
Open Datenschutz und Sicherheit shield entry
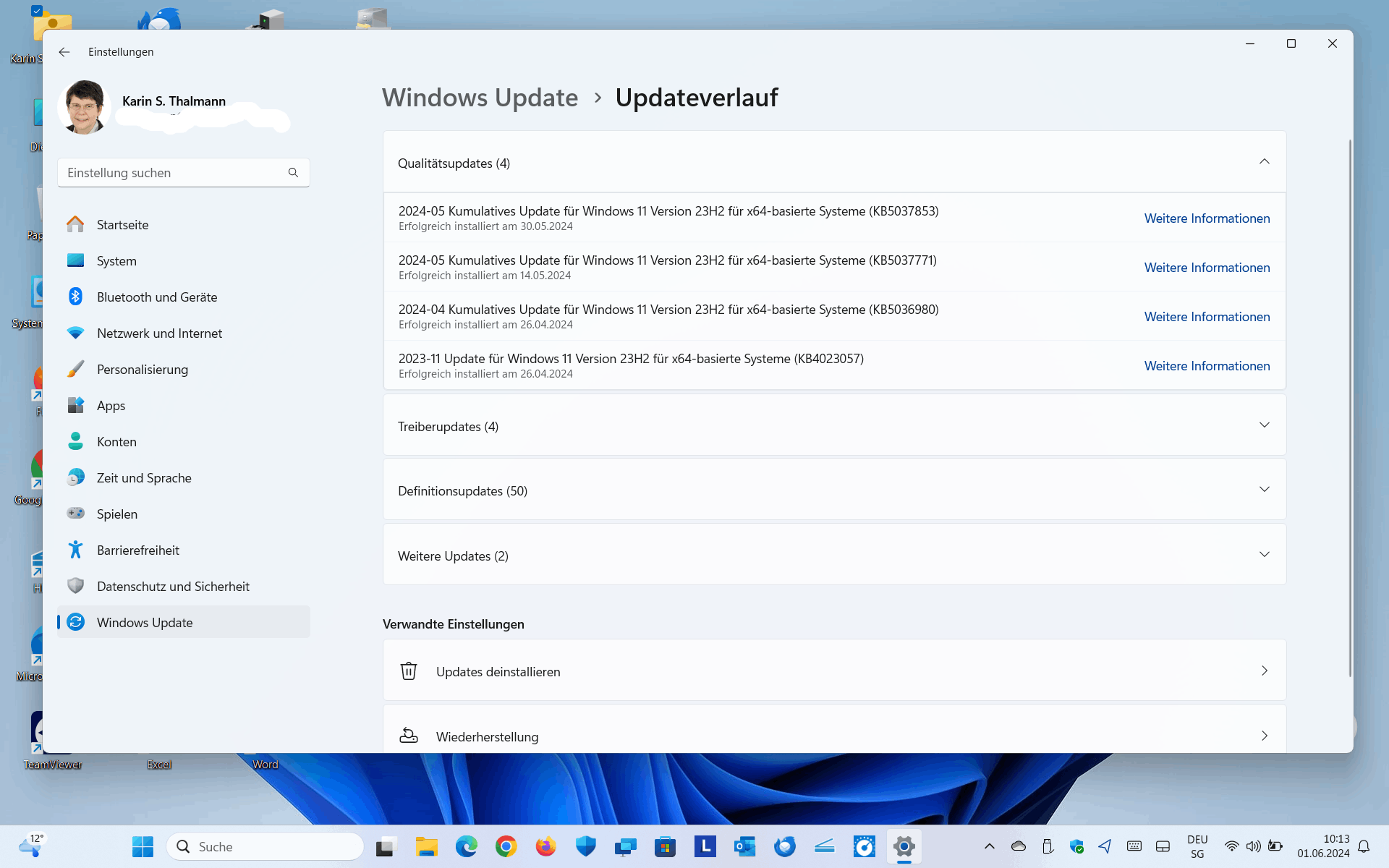tap(172, 587)
